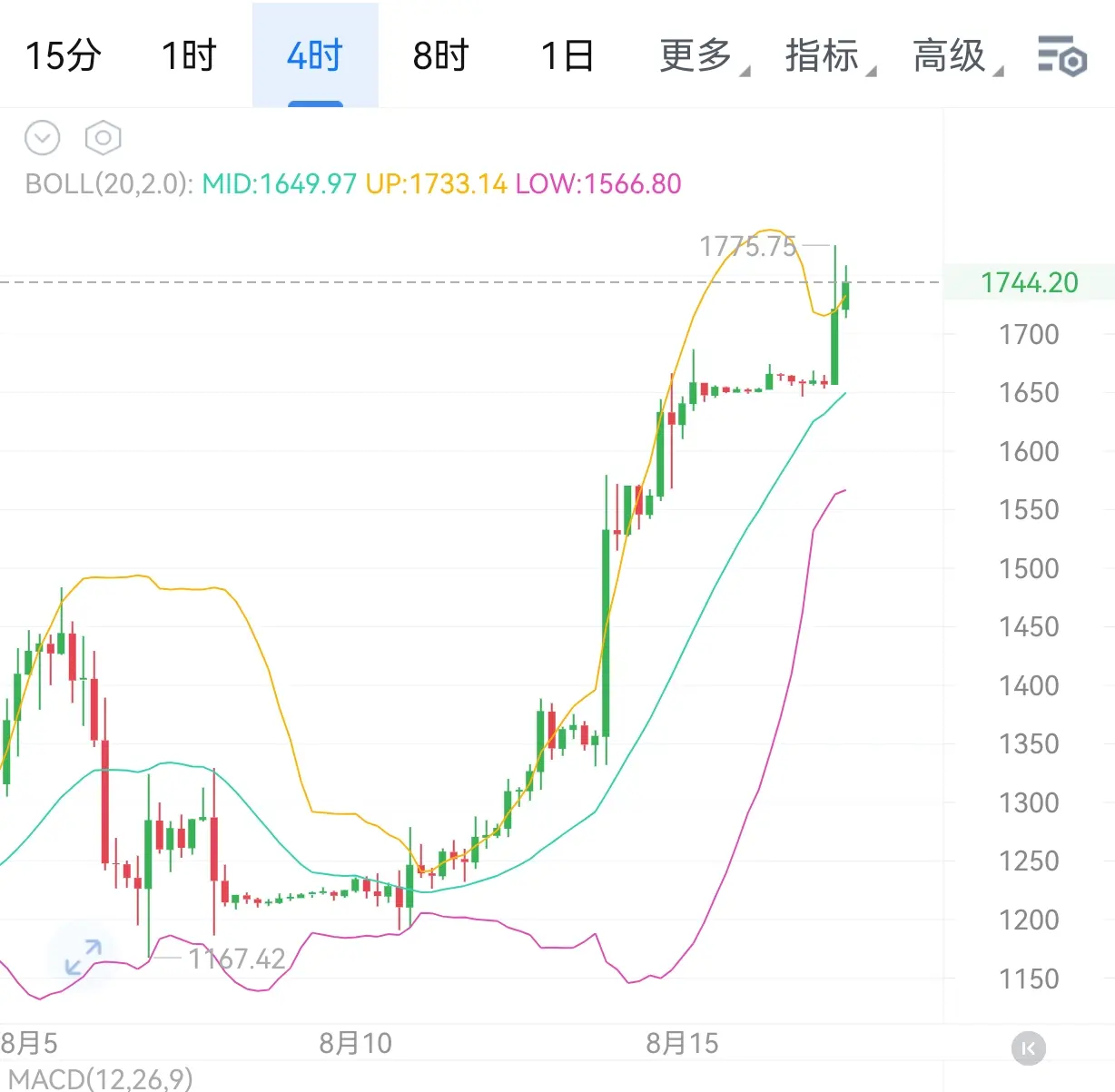Switch to the 1日 timeframe tab
The image size is (1115, 1092).
567,55
